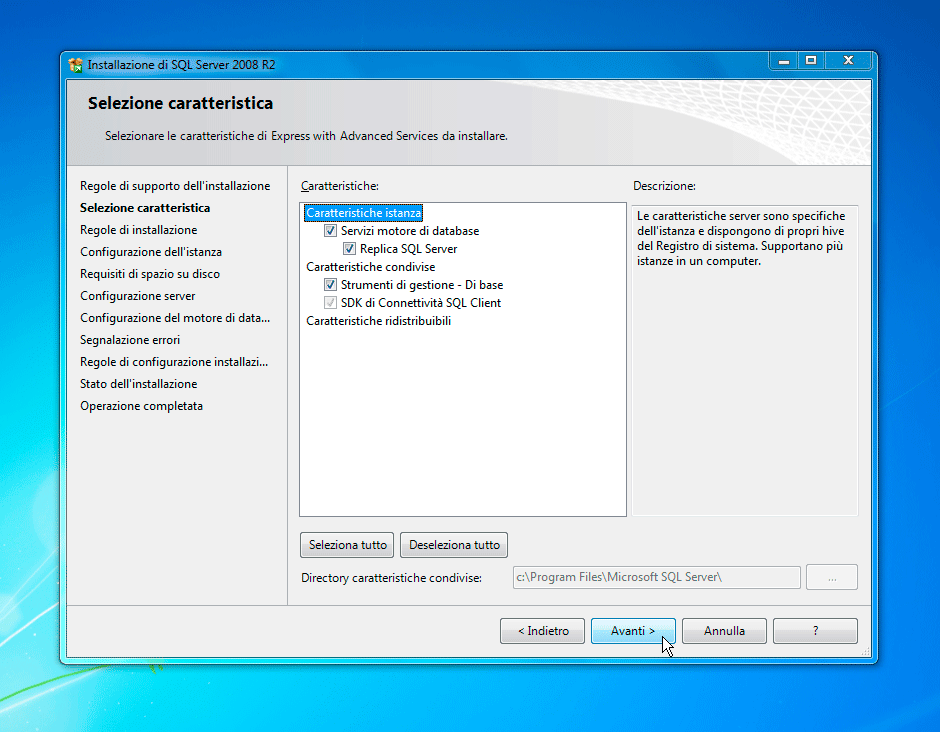The width and height of the screenshot is (940, 732).
Task: Open help with the question mark button
Action: [x=815, y=631]
